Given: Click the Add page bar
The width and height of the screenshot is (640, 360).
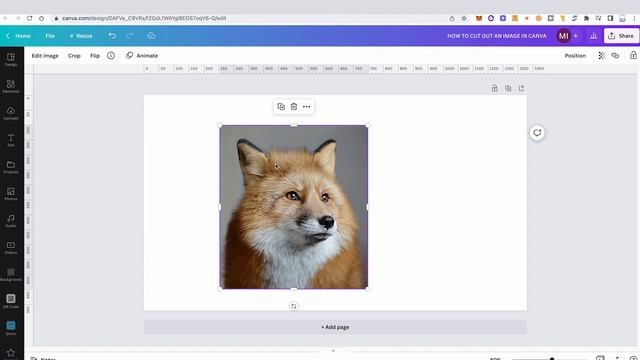Looking at the screenshot, I should pos(335,327).
